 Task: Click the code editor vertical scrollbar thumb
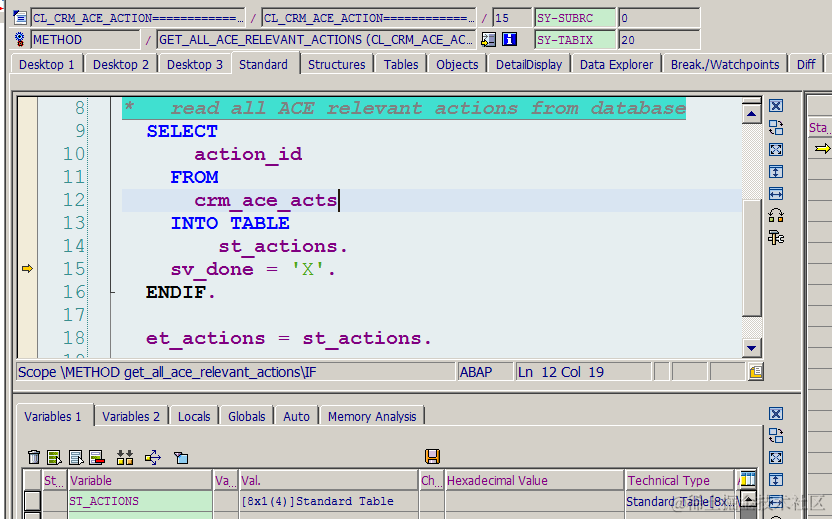coord(752,258)
